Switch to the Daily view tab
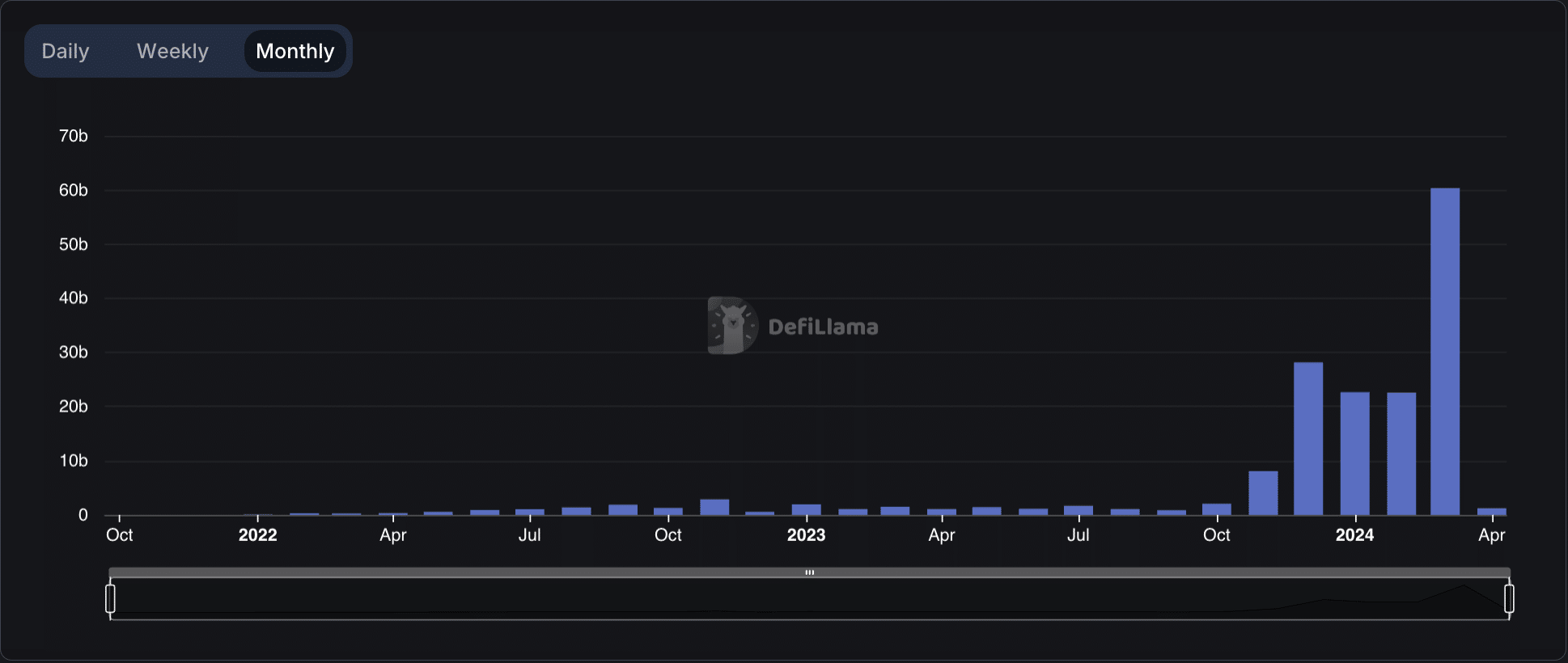Viewport: 1568px width, 663px height. tap(66, 51)
